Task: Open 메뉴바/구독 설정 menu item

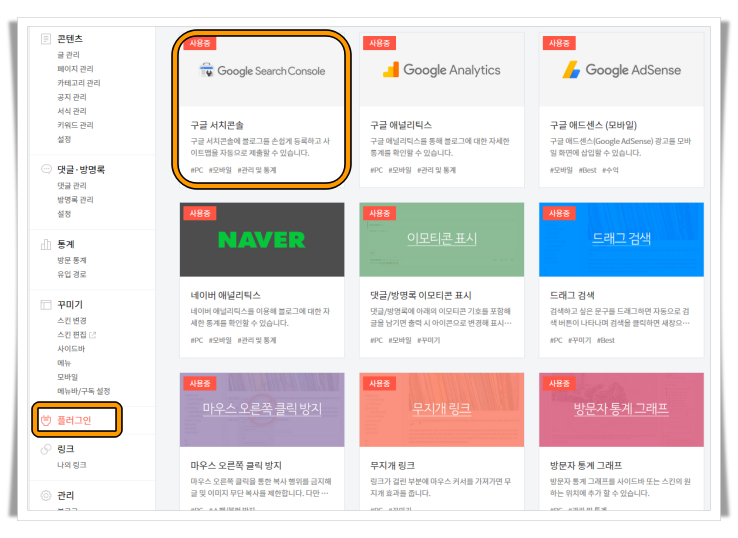Action: tap(83, 391)
